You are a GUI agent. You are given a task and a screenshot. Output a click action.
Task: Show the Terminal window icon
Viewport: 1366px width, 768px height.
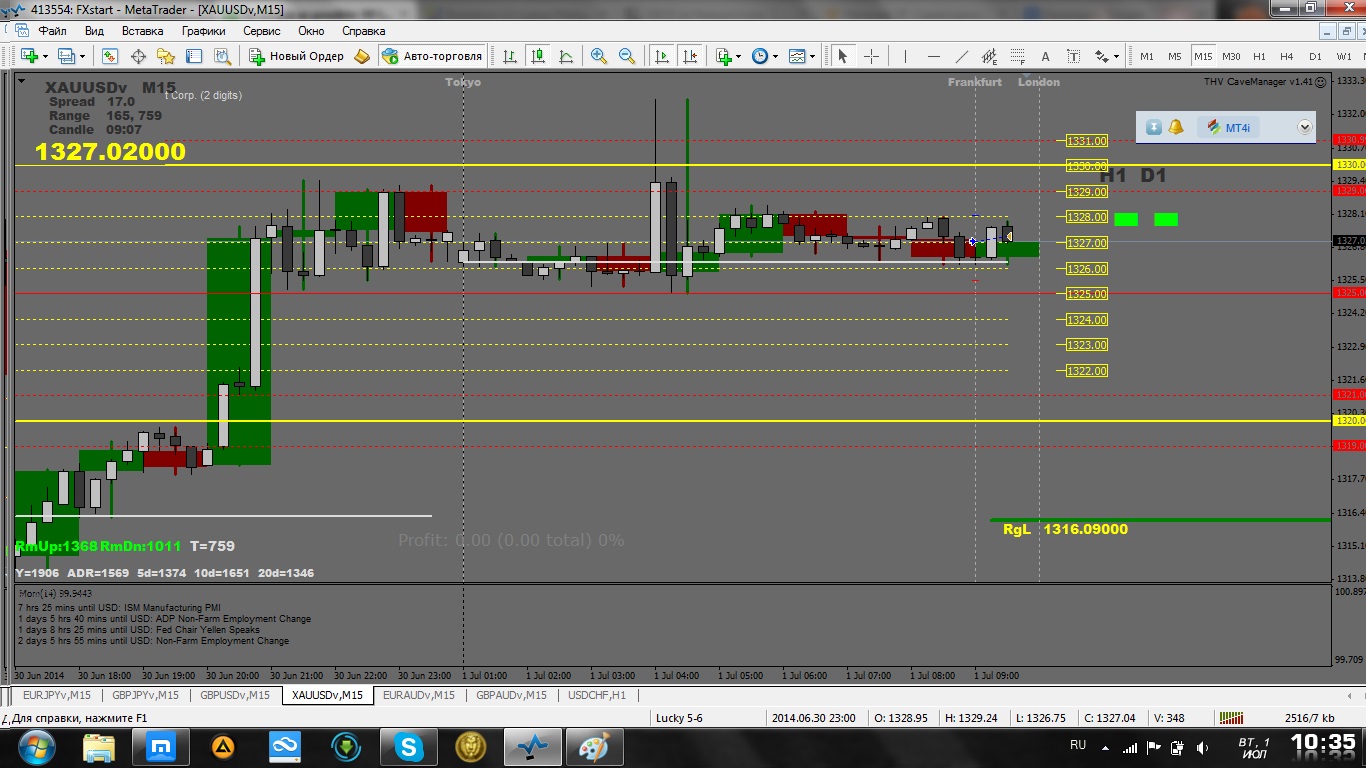(x=194, y=56)
